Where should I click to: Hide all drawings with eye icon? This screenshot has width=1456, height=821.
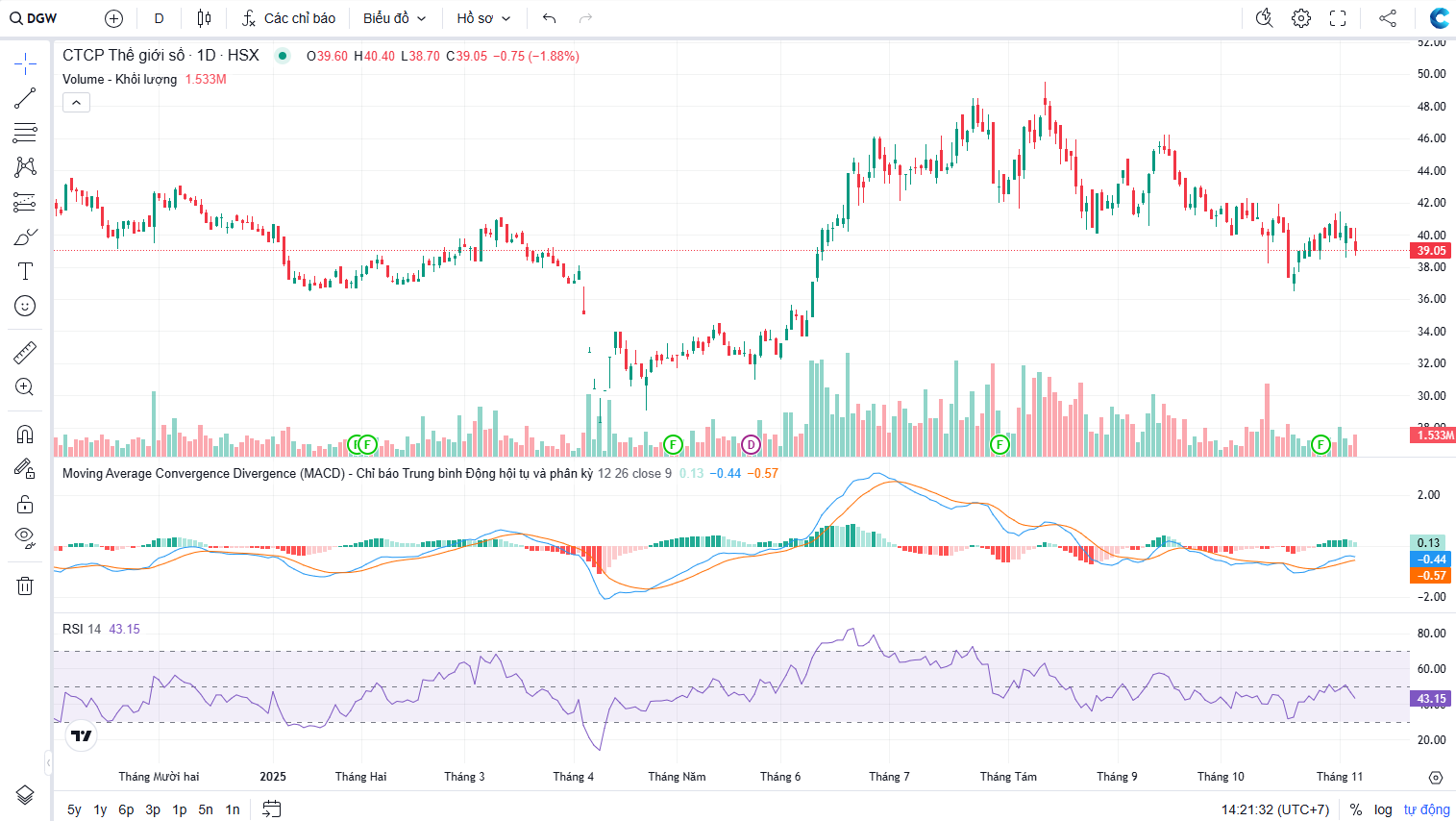25,537
